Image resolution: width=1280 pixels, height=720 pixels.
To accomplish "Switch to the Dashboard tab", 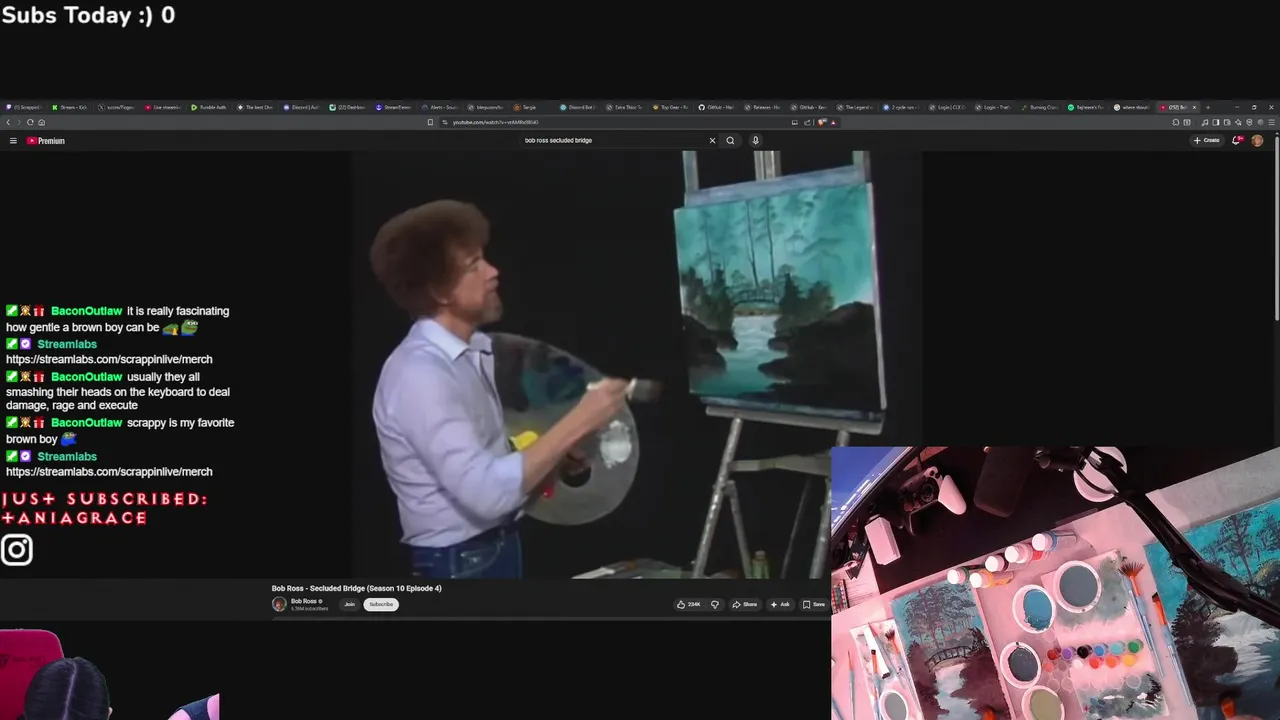I will (x=348, y=107).
